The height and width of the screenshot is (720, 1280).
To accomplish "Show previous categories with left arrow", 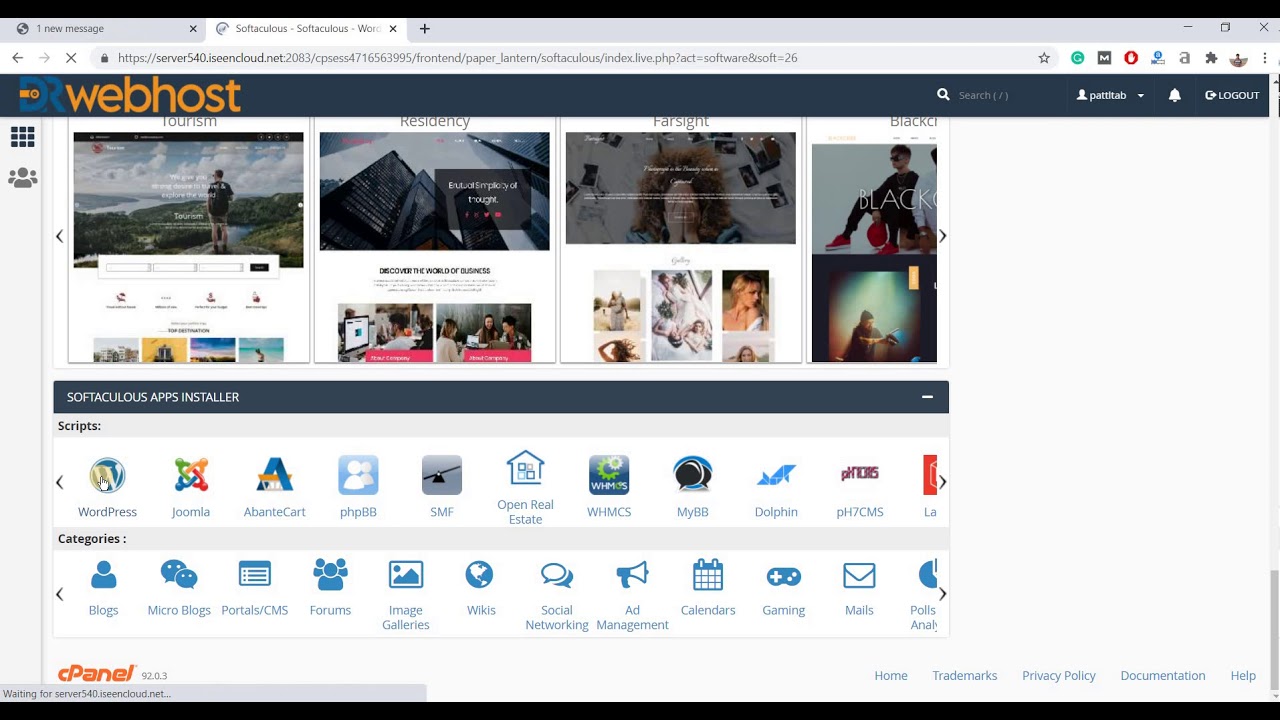I will [59, 594].
